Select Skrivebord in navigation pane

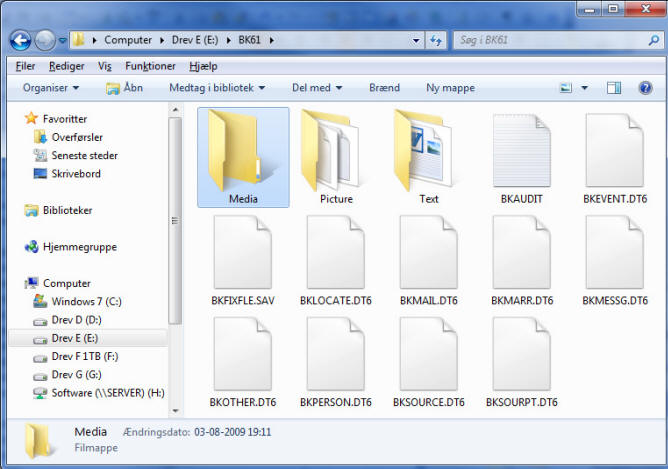[76, 174]
